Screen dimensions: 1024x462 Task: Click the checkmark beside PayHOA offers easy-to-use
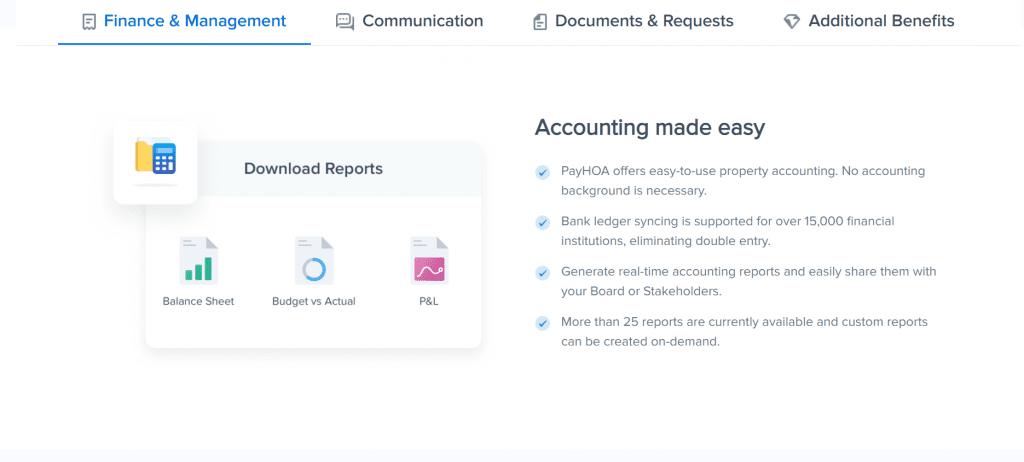[x=543, y=173]
